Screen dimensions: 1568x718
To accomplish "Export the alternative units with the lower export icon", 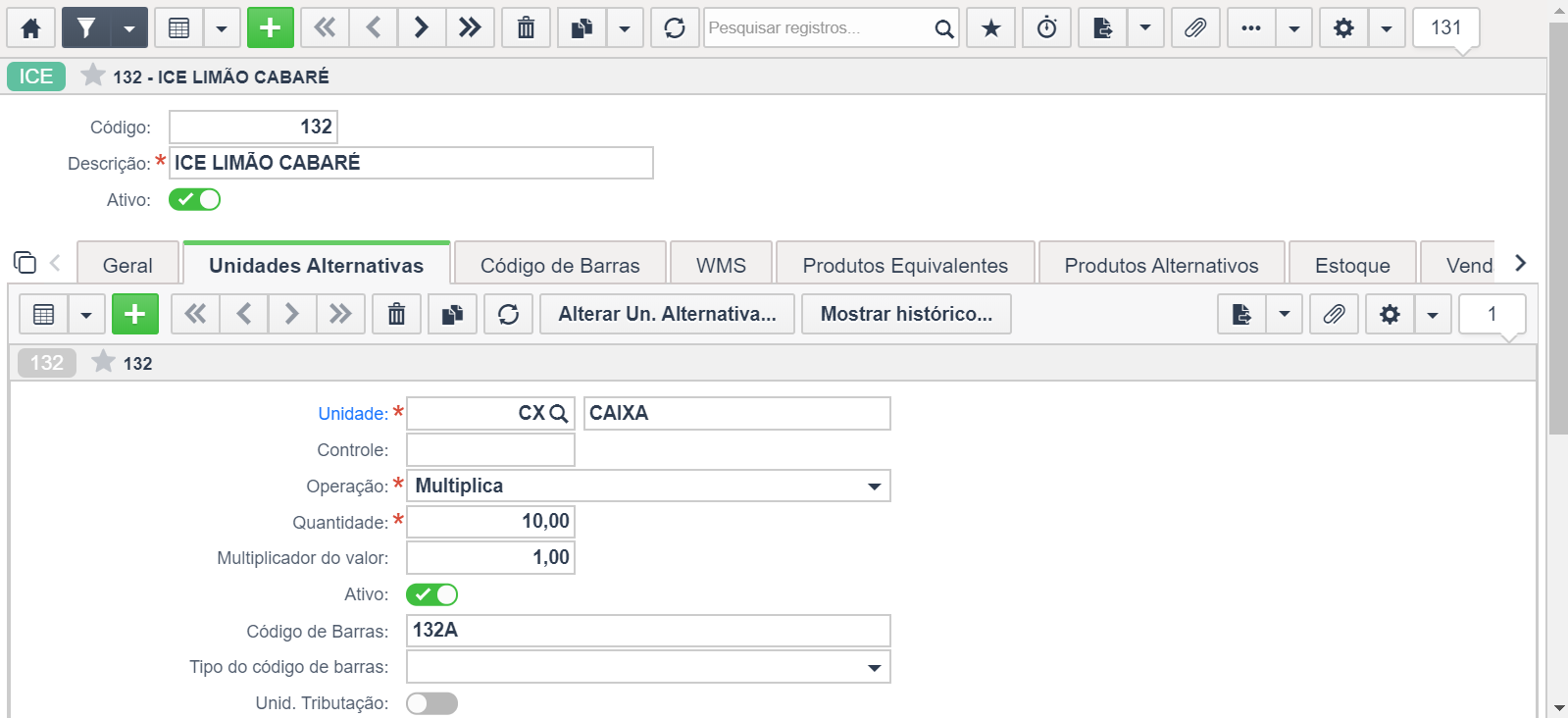I will [x=1241, y=314].
